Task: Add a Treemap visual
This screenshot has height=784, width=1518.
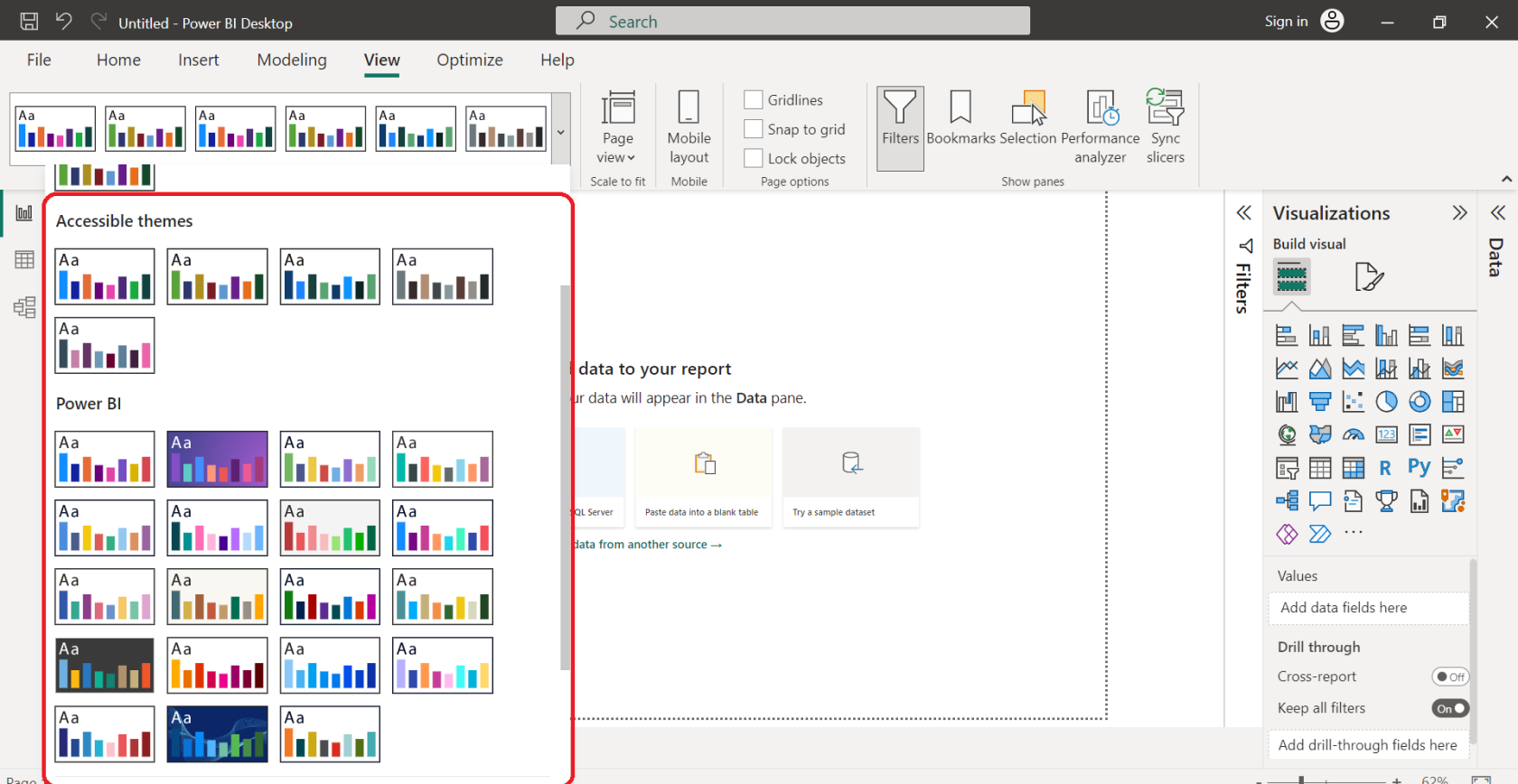Action: pos(1453,401)
